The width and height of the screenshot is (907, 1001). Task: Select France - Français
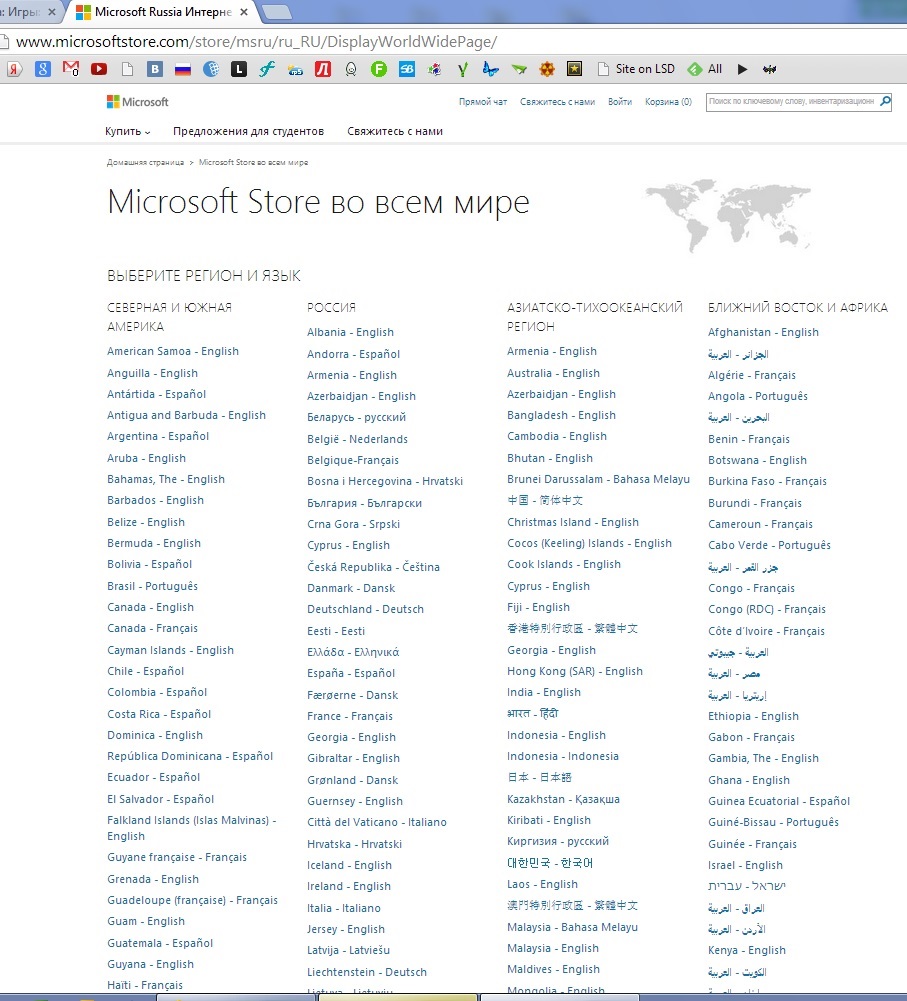(350, 716)
